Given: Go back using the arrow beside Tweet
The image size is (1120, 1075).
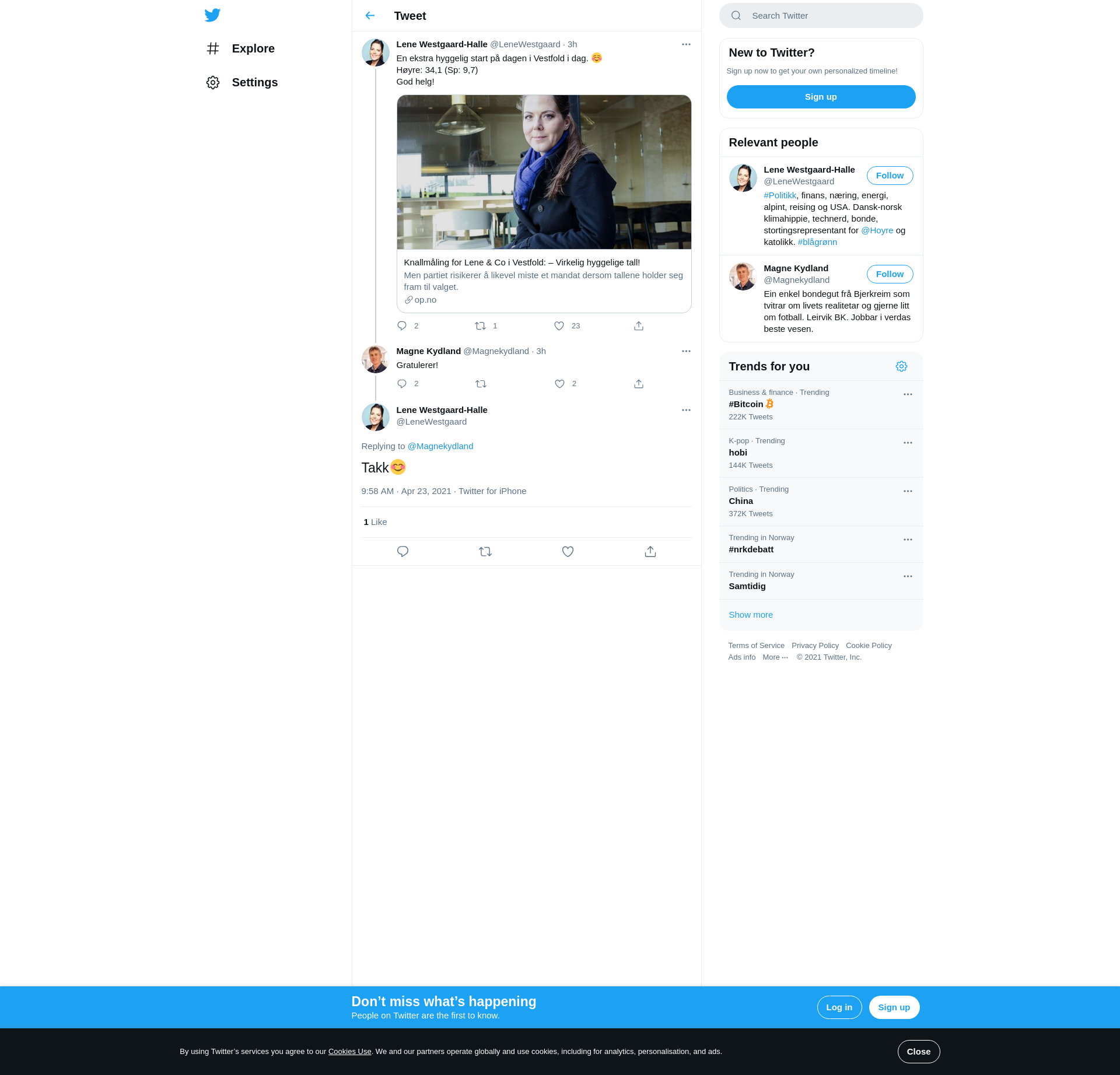Looking at the screenshot, I should tap(370, 16).
